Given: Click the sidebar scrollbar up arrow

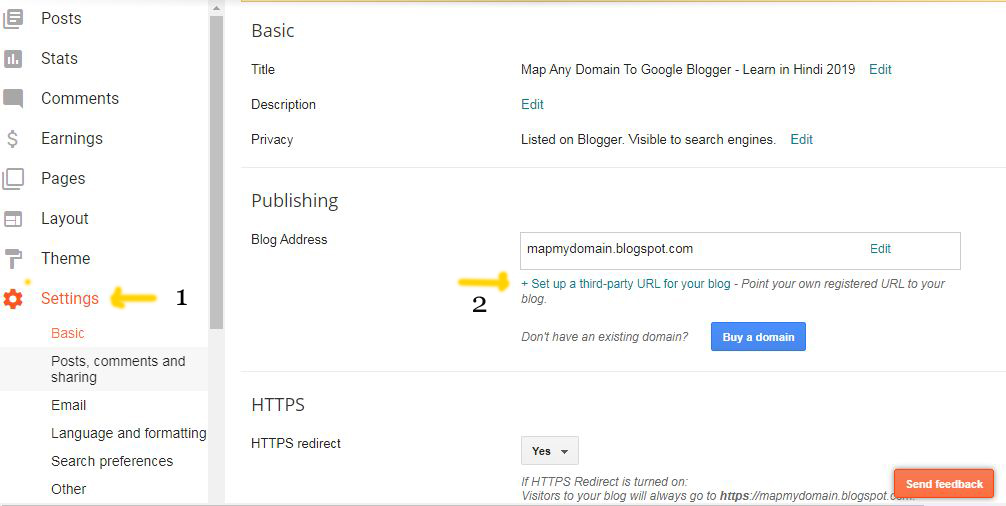Looking at the screenshot, I should click(x=216, y=7).
